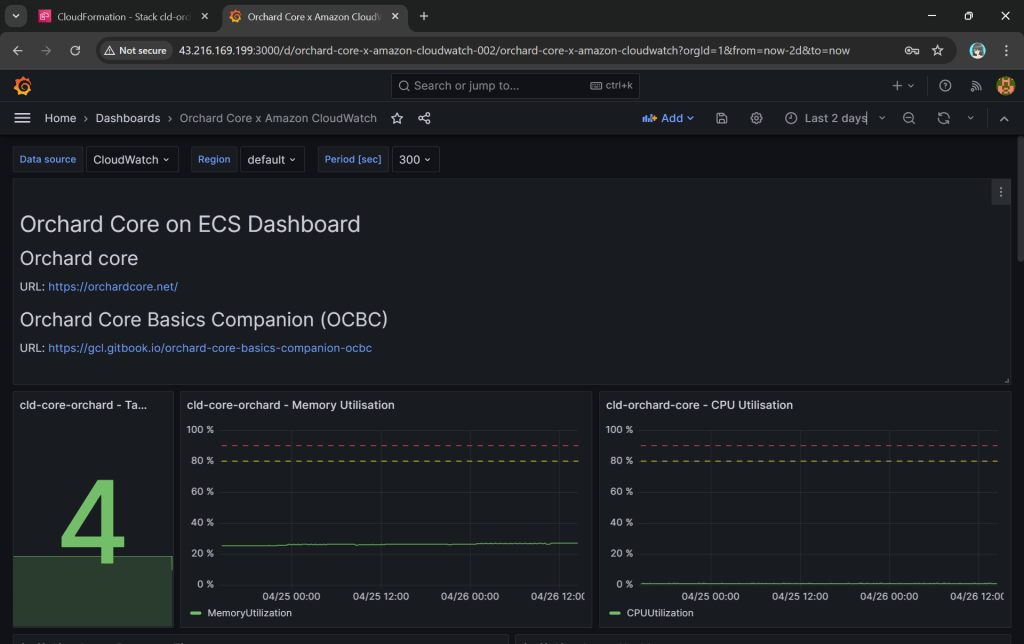Star the dashboard as favorite

tap(397, 118)
